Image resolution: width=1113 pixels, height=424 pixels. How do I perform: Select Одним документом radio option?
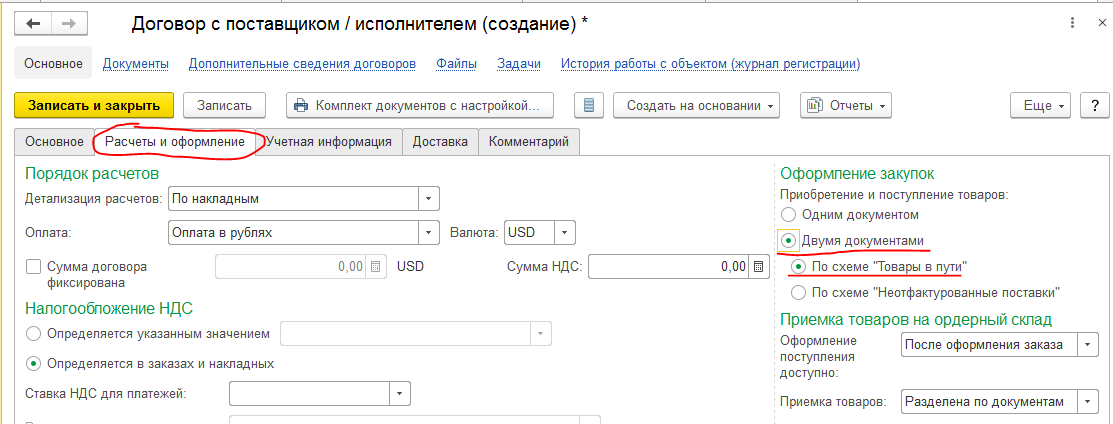[x=789, y=214]
